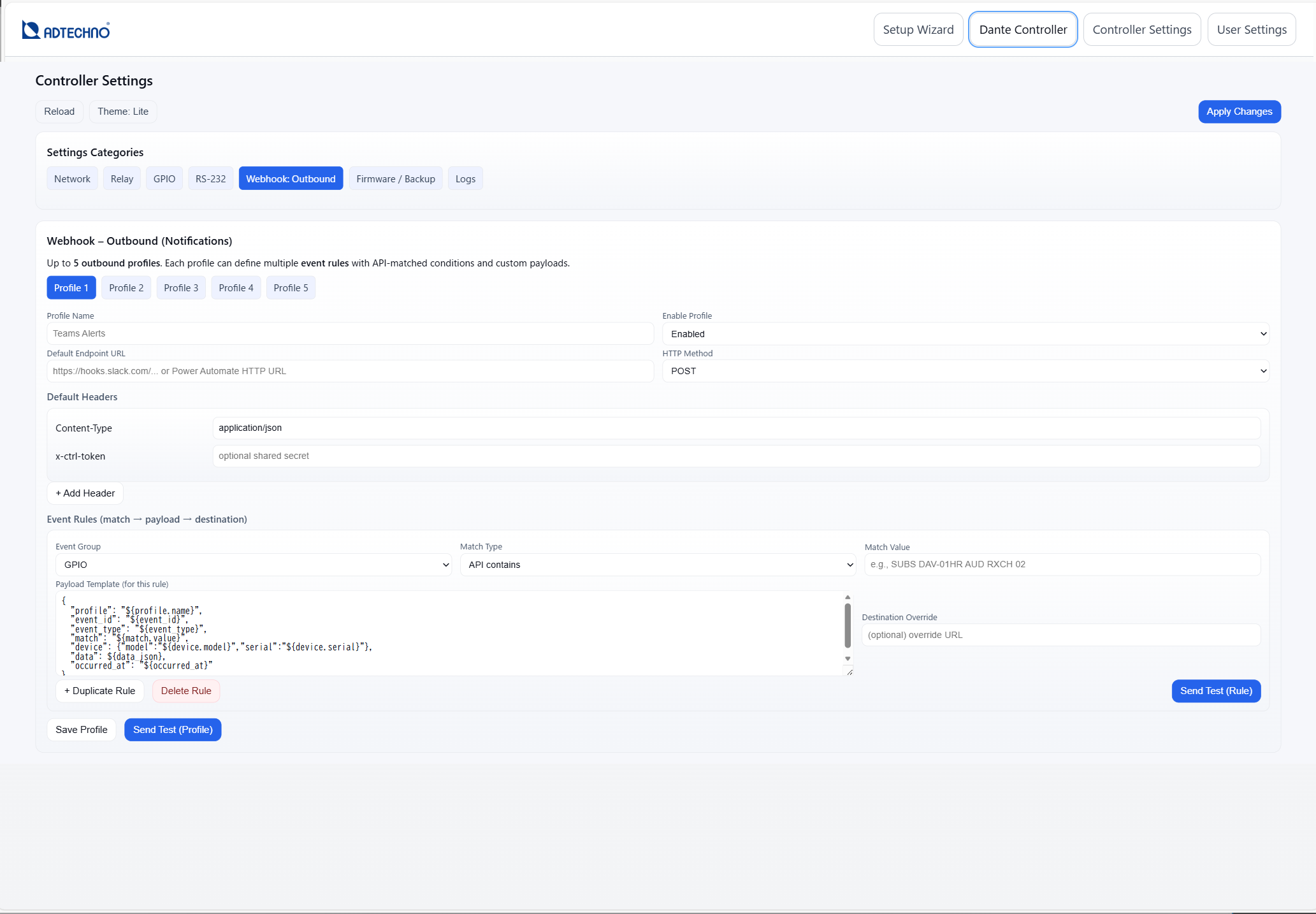This screenshot has width=1316, height=914.
Task: Add a new default header
Action: (x=85, y=493)
